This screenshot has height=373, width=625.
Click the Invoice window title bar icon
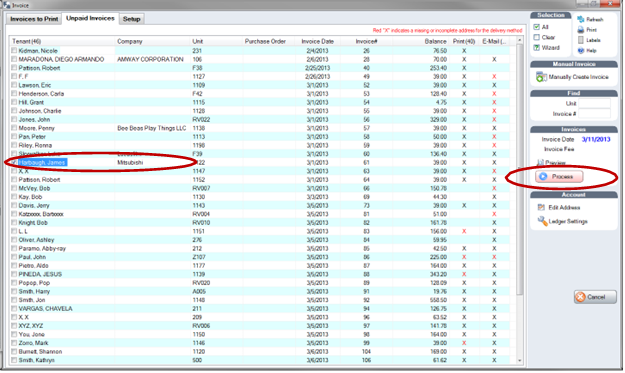click(x=6, y=5)
